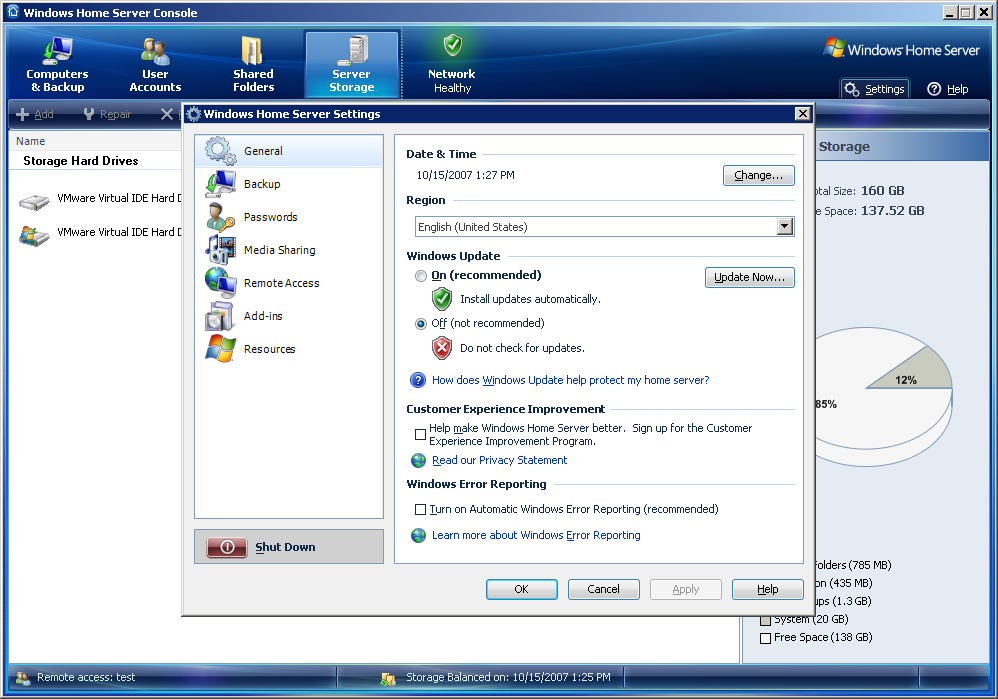Click the globe icon beside Error Reporting link

coord(418,535)
